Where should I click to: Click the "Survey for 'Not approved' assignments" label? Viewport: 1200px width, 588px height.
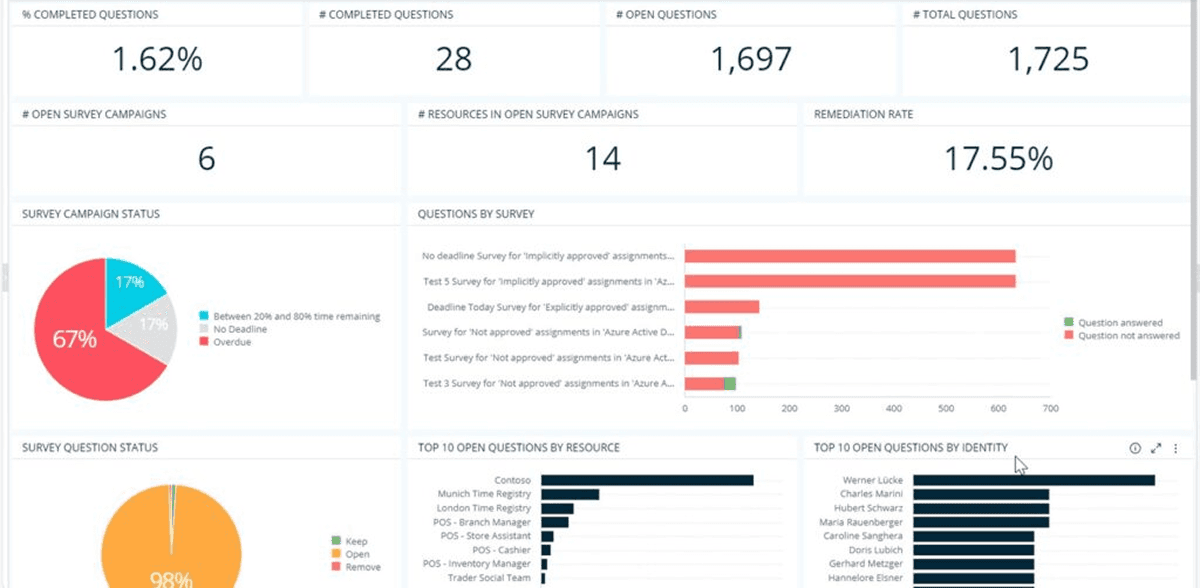pos(549,332)
